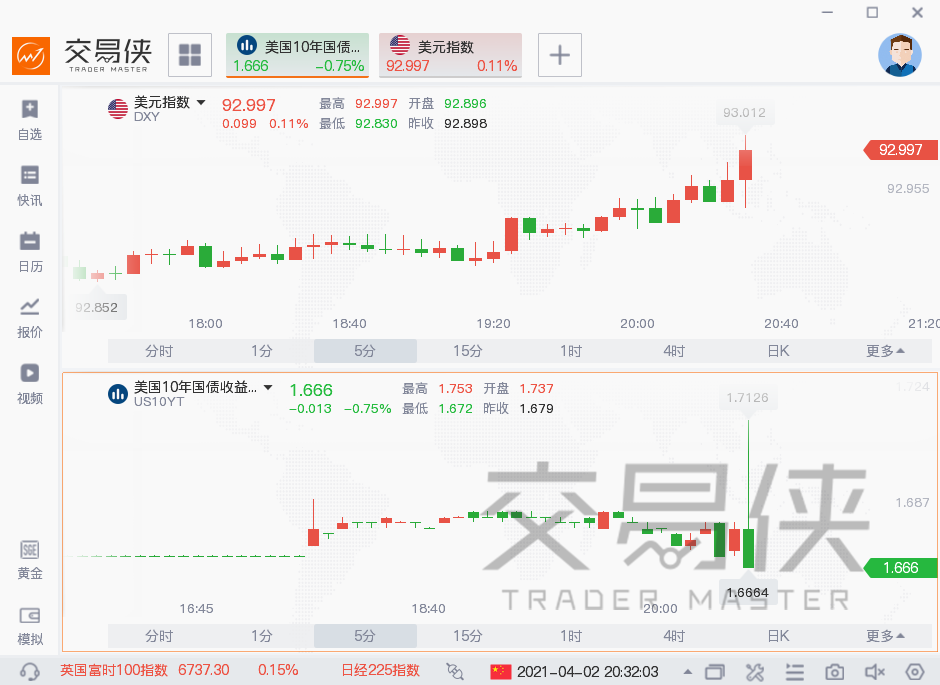Select 5分 timeframe in the US10YT chart
The width and height of the screenshot is (940, 685).
click(x=365, y=636)
